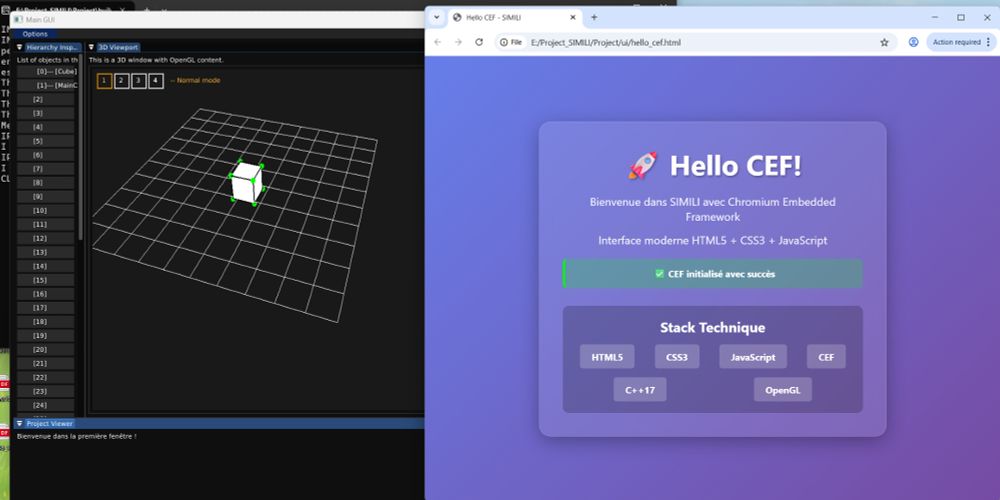The image size is (1000, 500).
Task: Minimize the Chrome window
Action: pyautogui.click(x=935, y=17)
